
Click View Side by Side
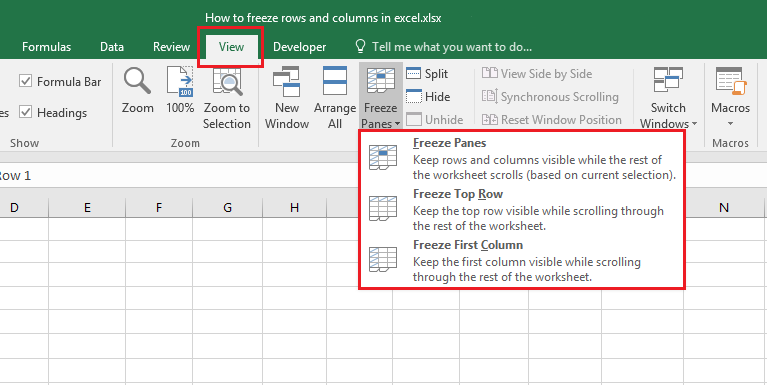pyautogui.click(x=537, y=74)
